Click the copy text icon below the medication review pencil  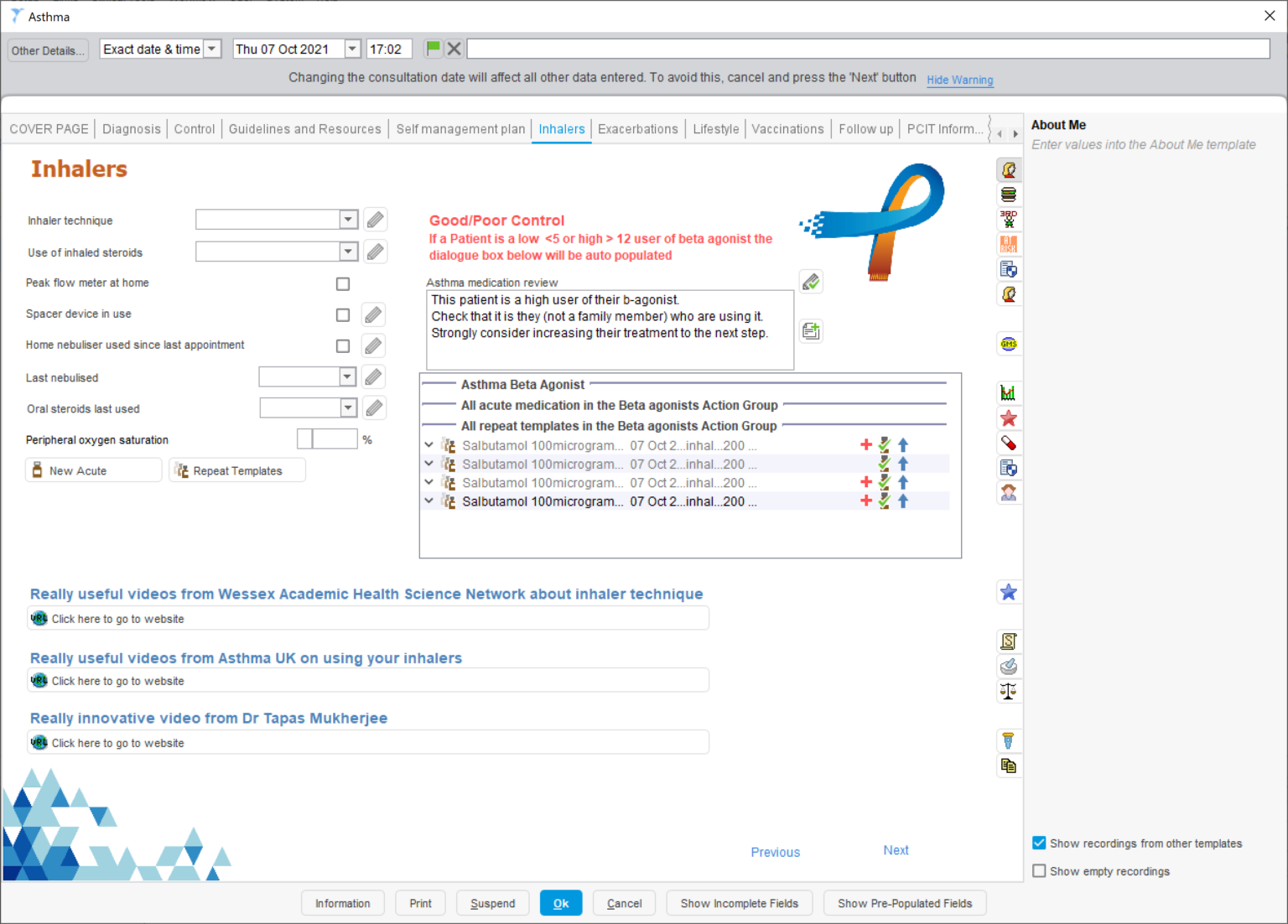[810, 330]
